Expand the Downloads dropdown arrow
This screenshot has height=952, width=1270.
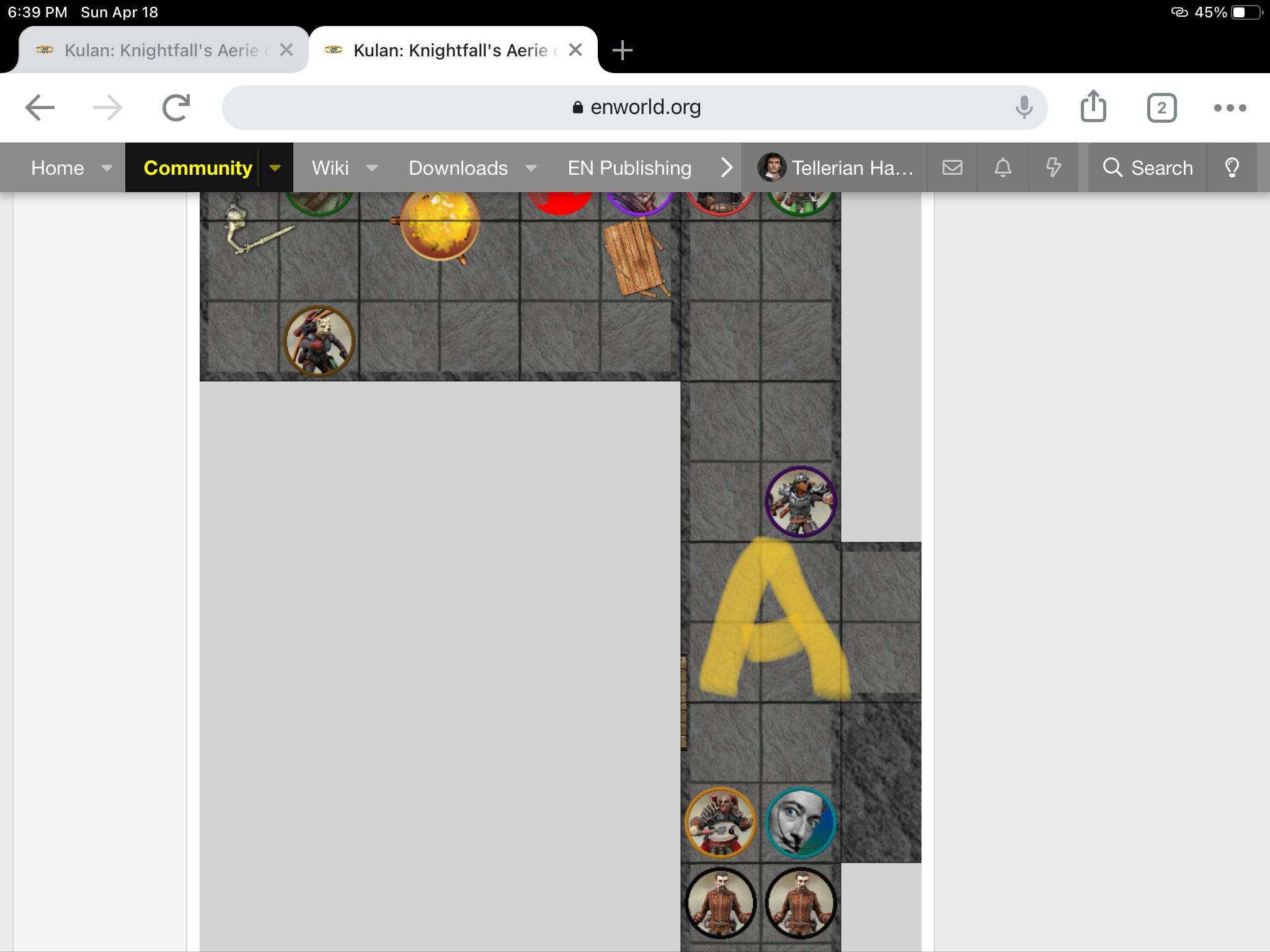tap(531, 168)
